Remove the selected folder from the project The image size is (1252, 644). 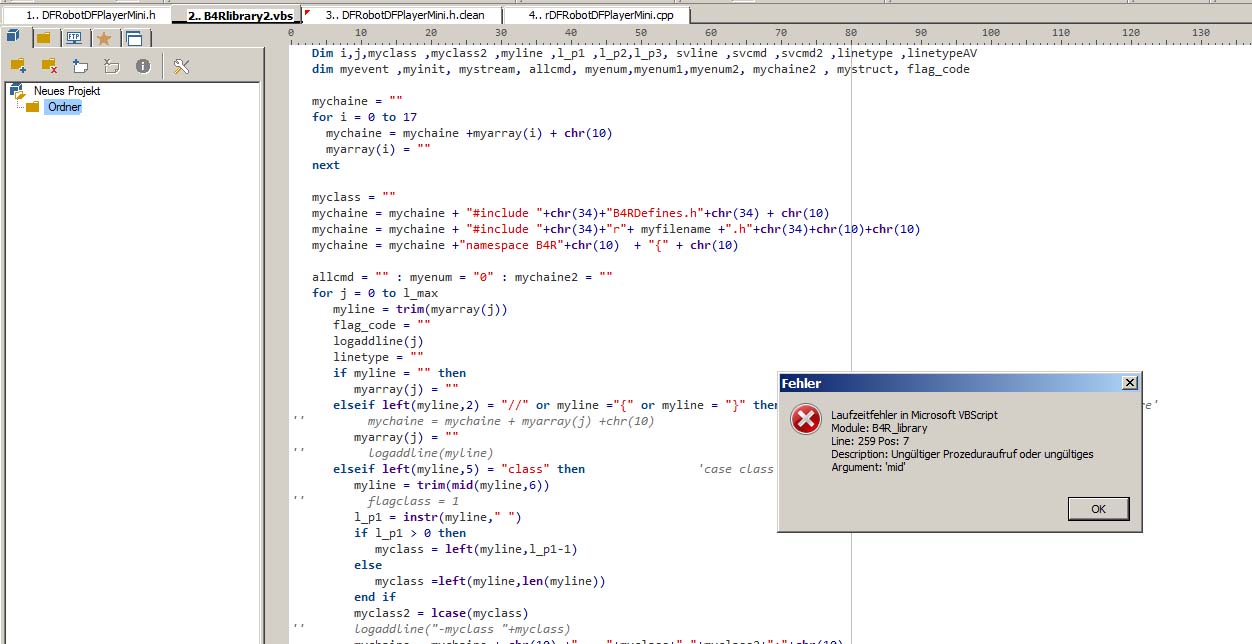(x=48, y=65)
